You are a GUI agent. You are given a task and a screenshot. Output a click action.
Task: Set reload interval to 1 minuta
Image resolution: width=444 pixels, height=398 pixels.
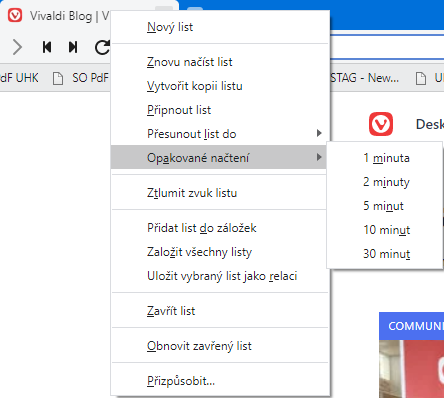[x=385, y=158]
